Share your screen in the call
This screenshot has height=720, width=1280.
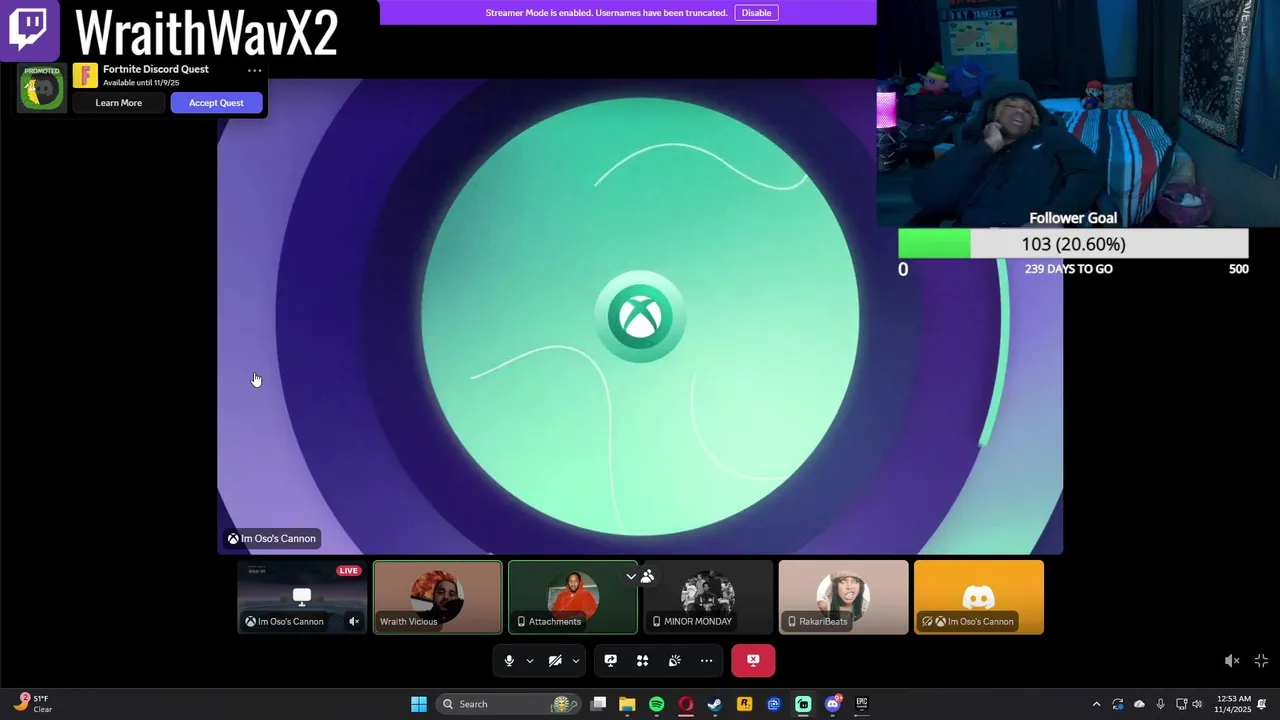click(610, 661)
